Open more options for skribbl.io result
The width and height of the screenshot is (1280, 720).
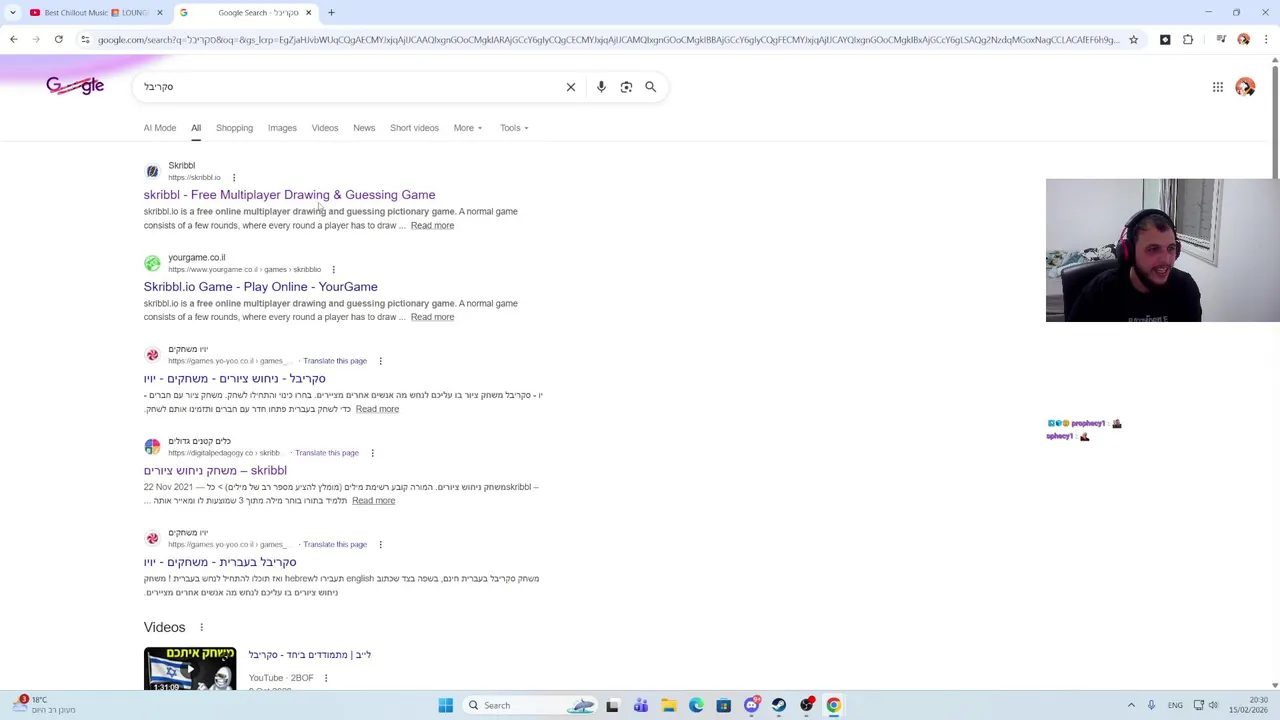(x=234, y=178)
